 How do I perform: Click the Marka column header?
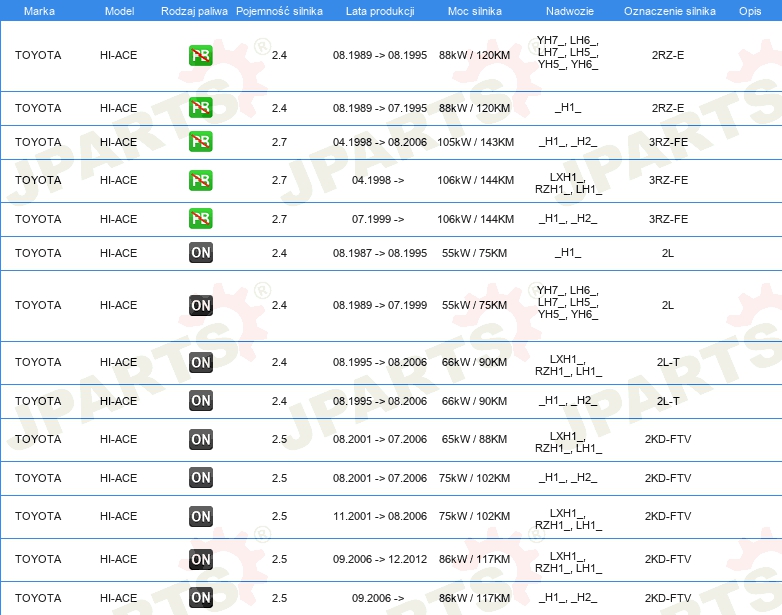pos(39,11)
